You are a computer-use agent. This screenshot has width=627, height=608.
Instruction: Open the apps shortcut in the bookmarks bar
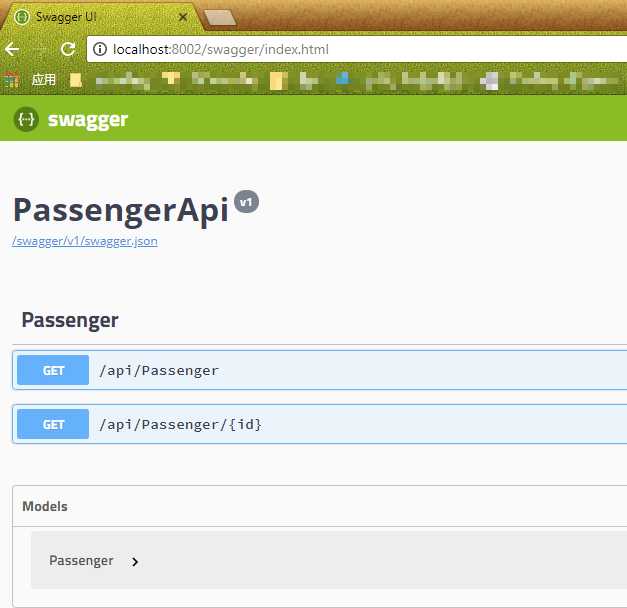click(30, 80)
